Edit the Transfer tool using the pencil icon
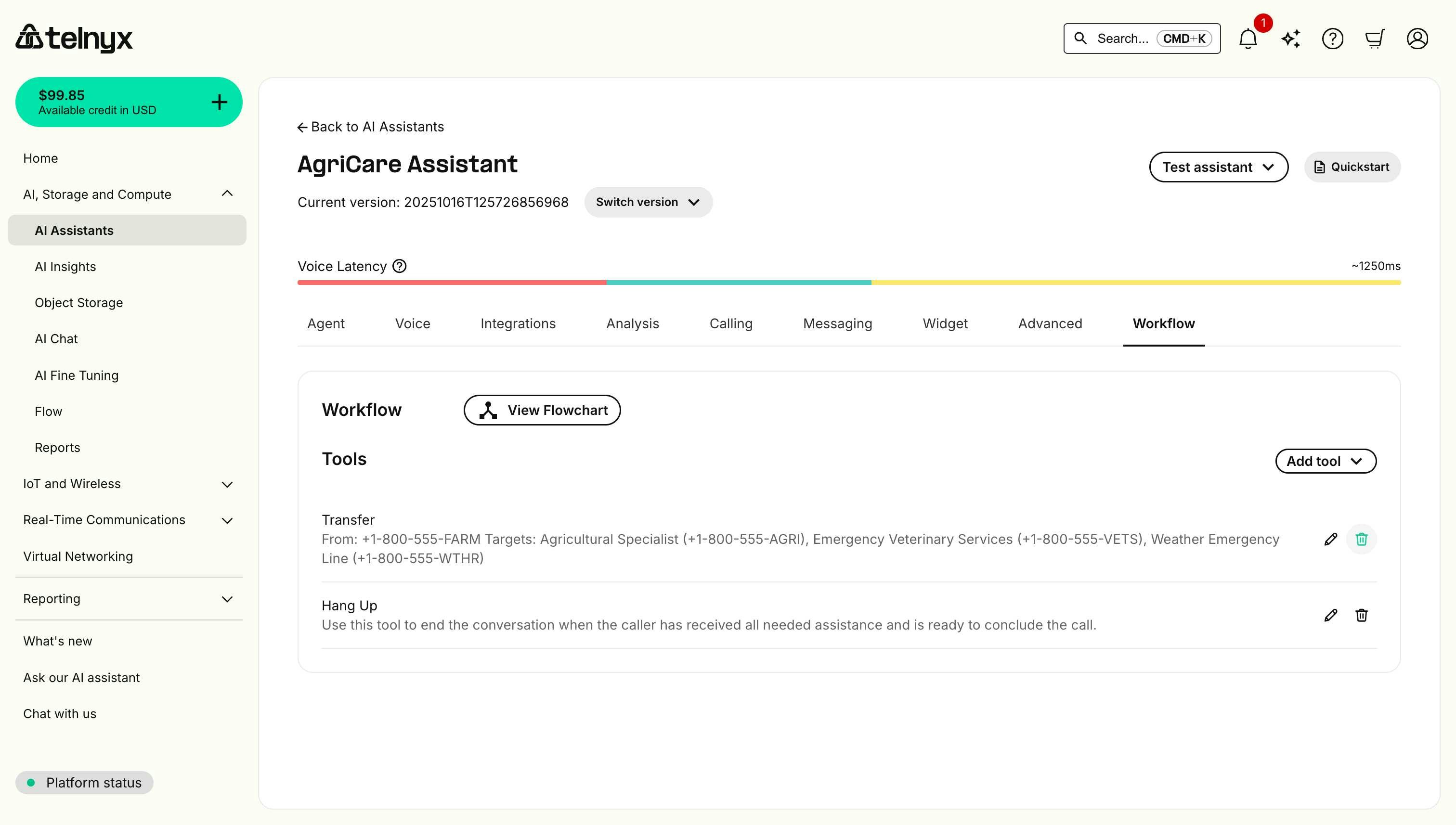 [x=1331, y=539]
